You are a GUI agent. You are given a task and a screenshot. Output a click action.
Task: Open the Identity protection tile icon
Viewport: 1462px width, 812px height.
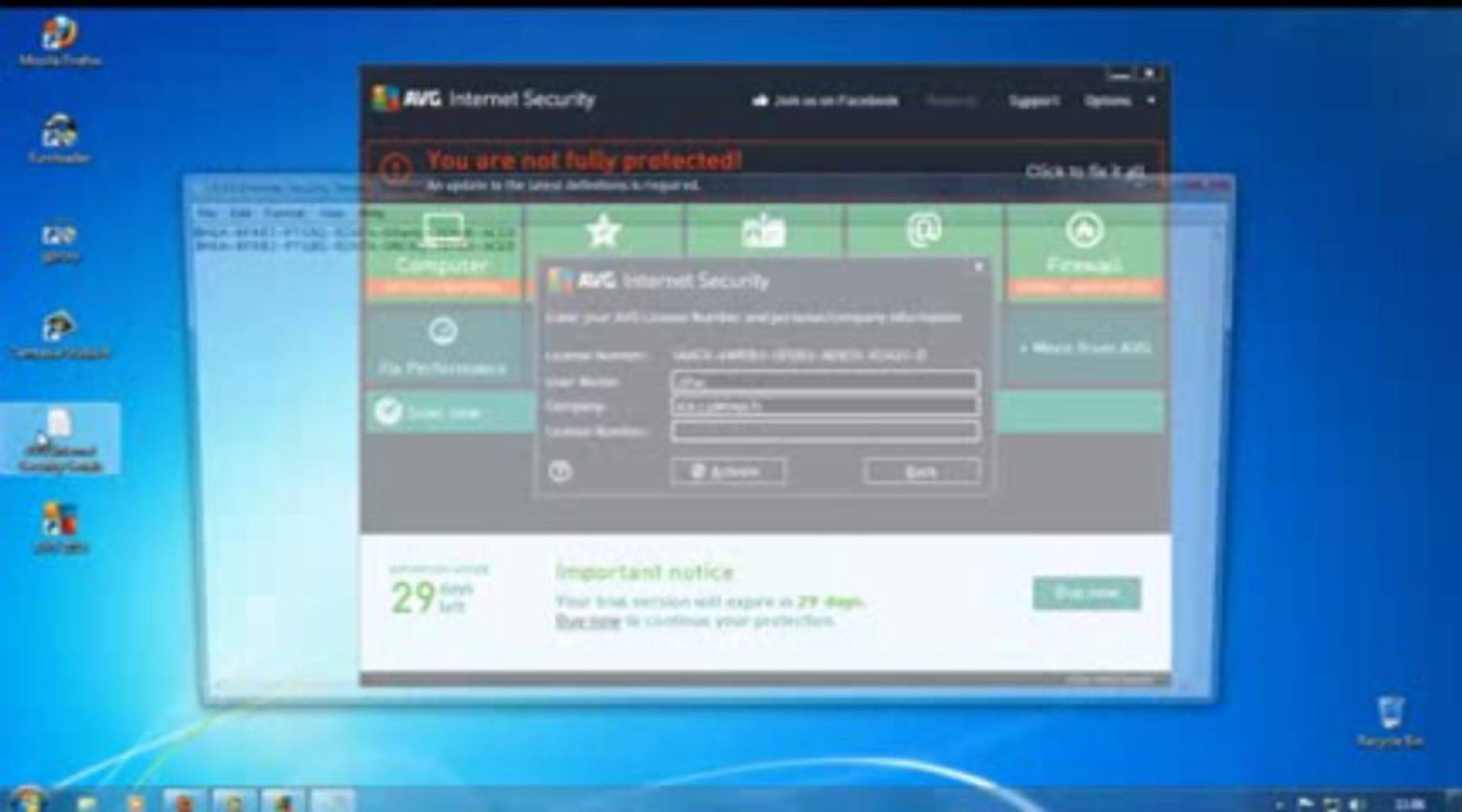coord(763,232)
